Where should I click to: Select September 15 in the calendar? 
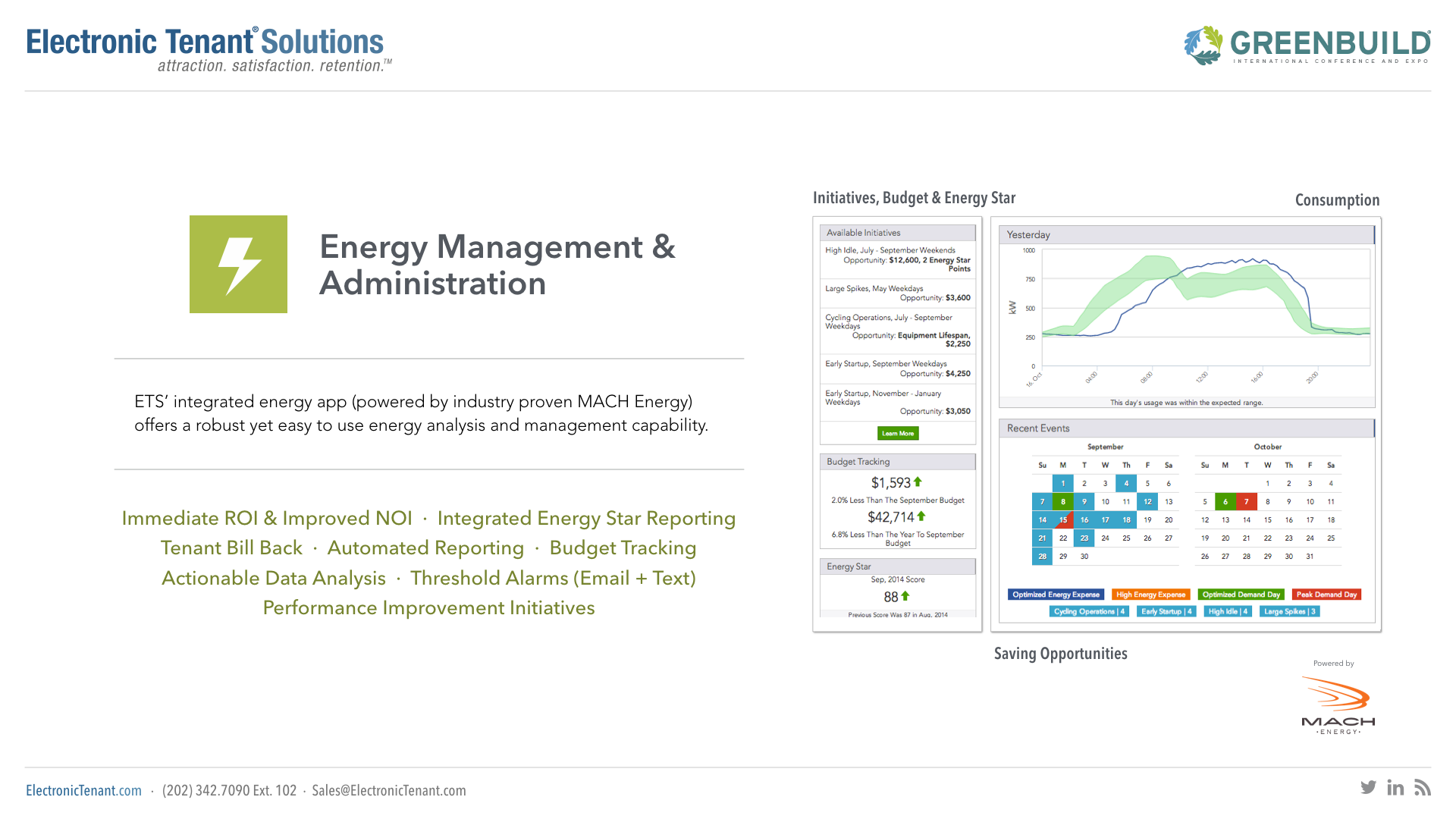tap(1063, 520)
